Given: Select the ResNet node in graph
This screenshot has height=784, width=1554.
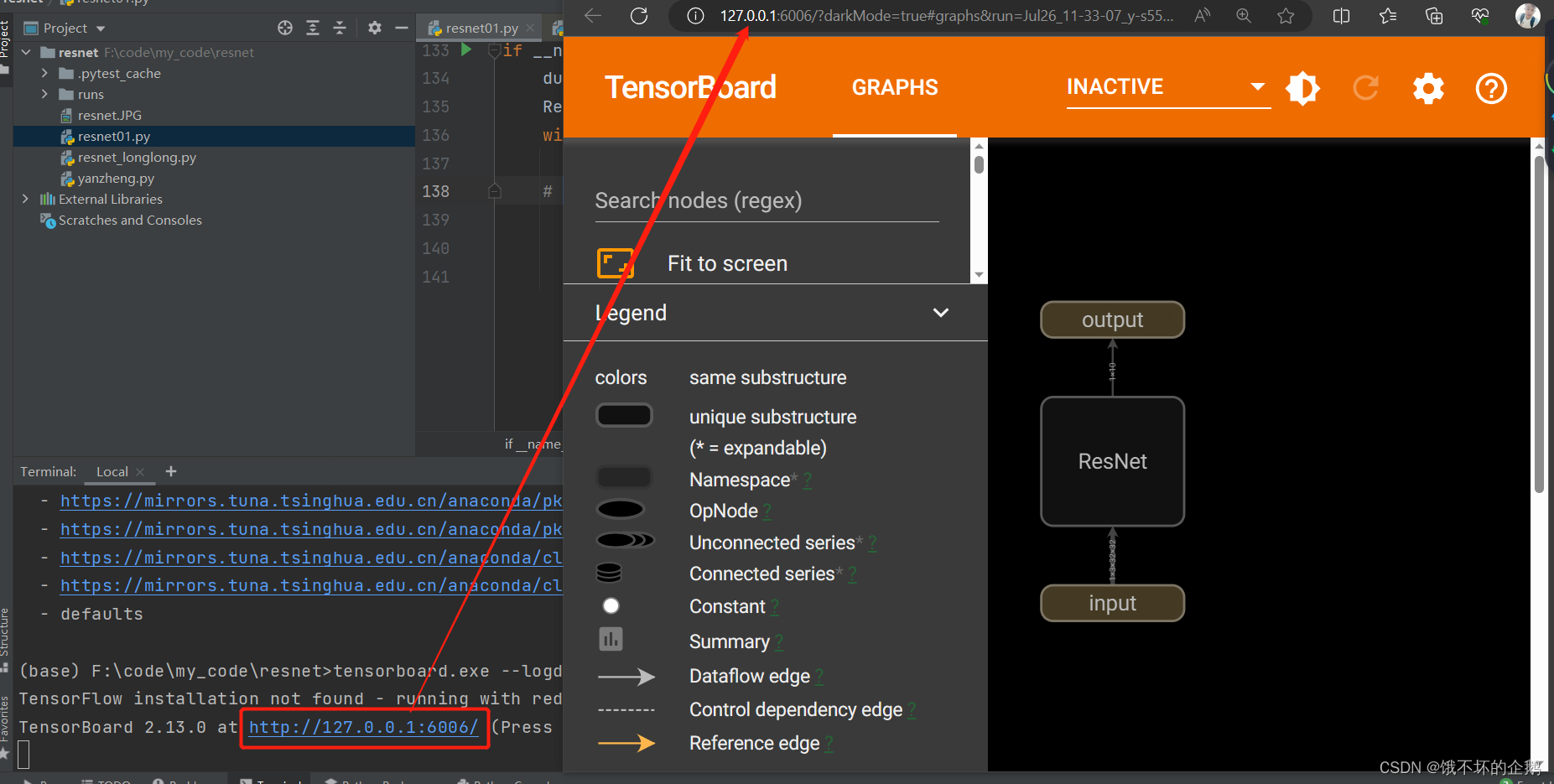Looking at the screenshot, I should [1112, 461].
